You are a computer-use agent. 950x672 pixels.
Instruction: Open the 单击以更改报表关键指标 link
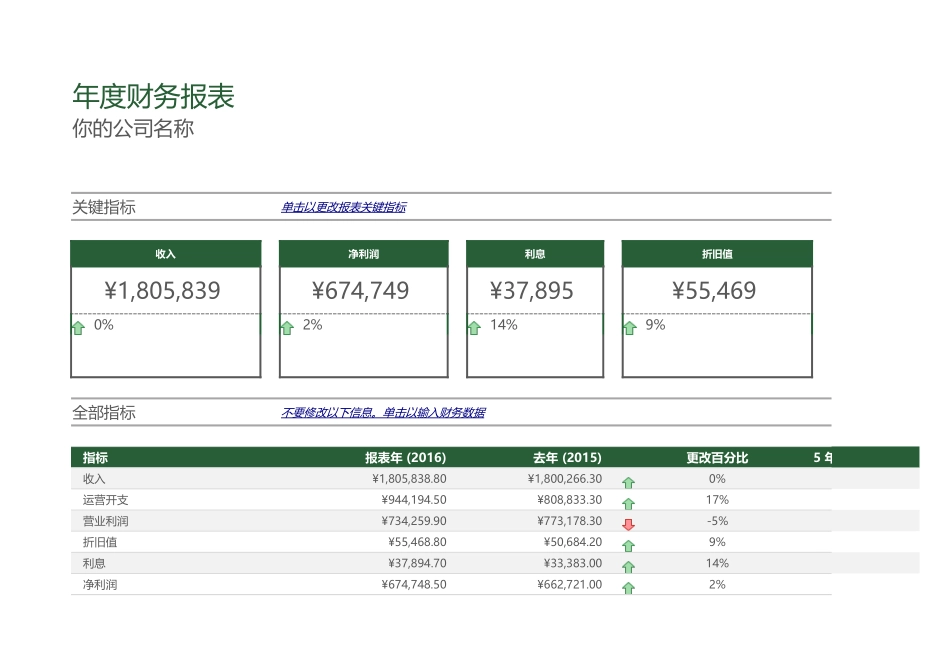[345, 207]
